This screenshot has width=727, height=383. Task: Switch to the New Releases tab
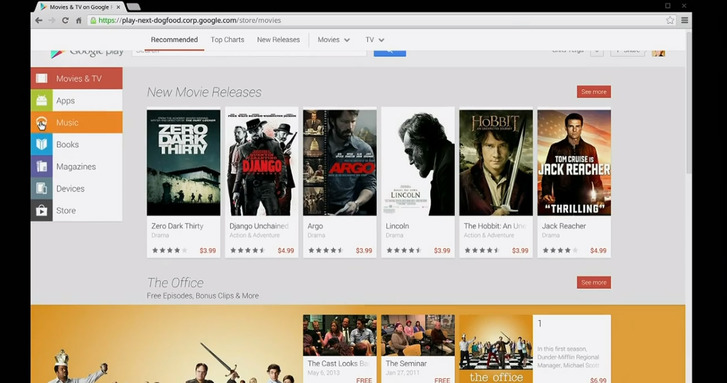coord(278,40)
